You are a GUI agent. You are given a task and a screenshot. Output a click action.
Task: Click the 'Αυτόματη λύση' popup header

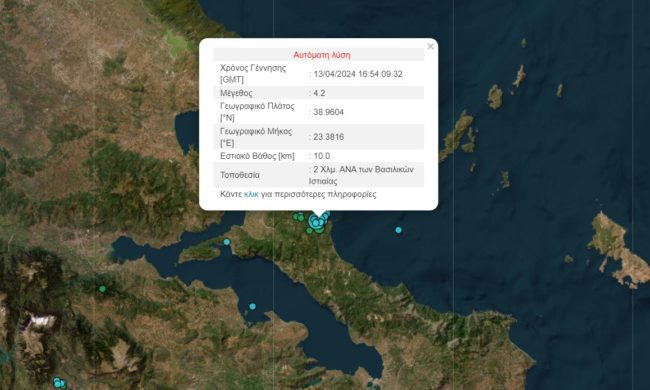coord(322,55)
